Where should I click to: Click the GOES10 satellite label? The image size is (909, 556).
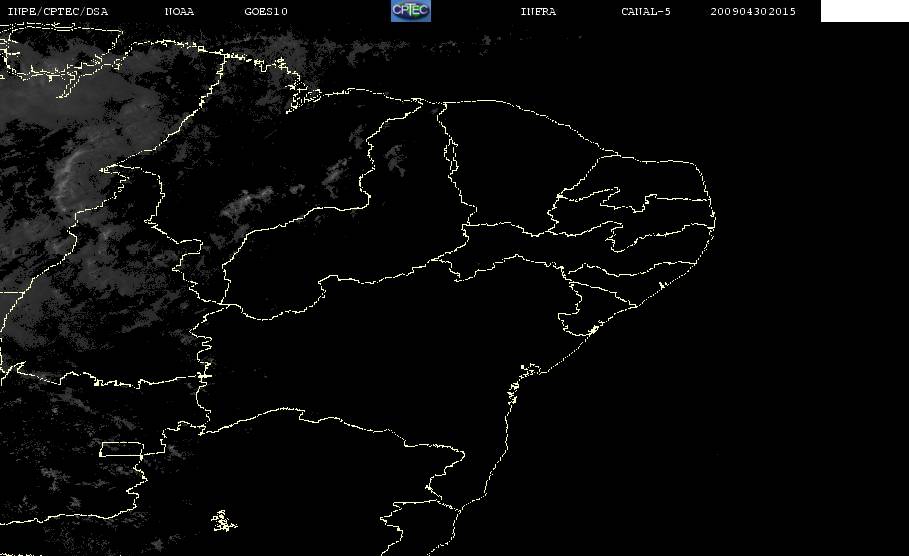tap(266, 12)
